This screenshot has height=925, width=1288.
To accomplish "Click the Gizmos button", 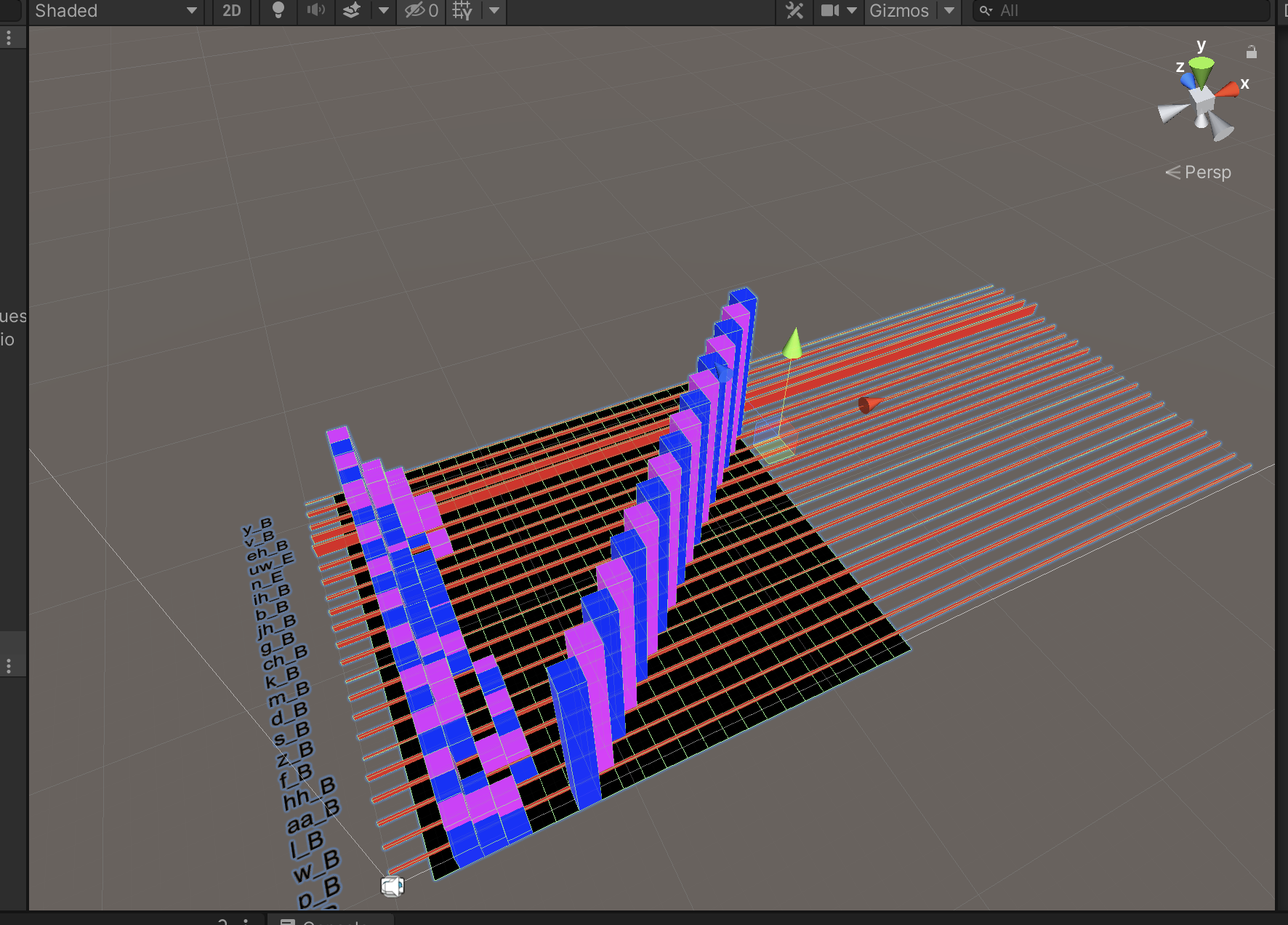I will [x=898, y=11].
